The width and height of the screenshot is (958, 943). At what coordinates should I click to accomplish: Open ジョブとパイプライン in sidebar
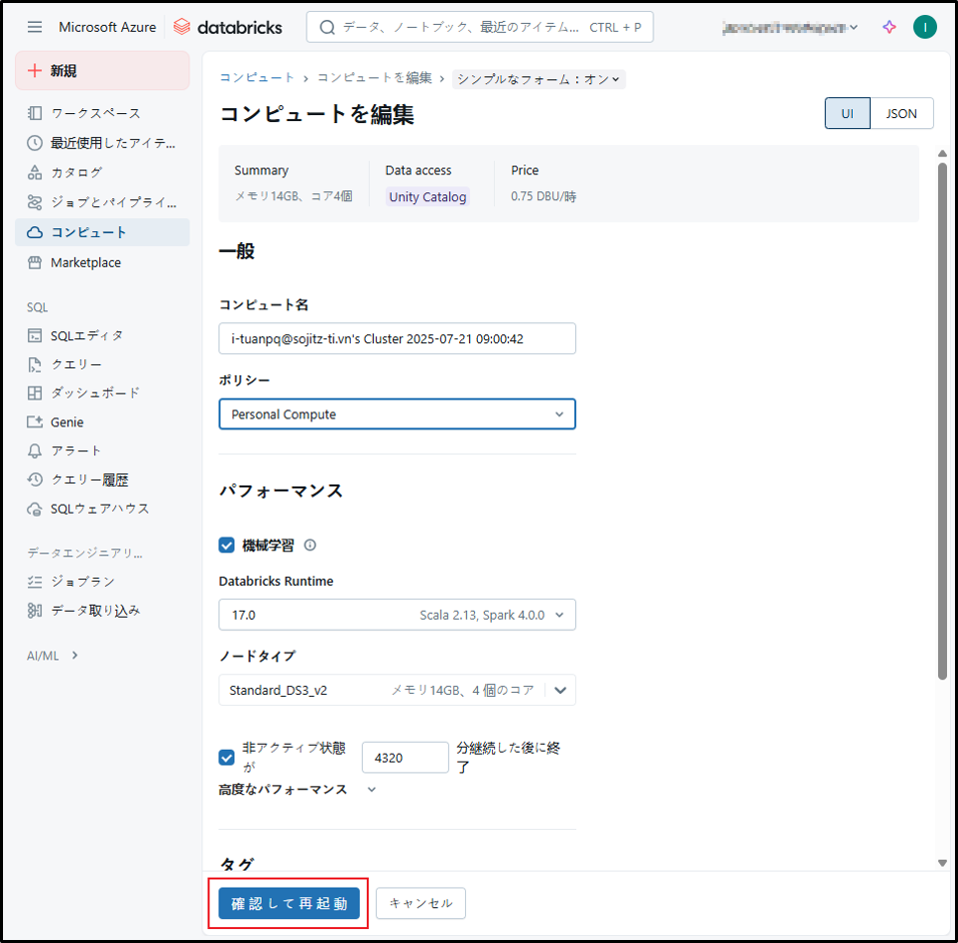pyautogui.click(x=102, y=202)
